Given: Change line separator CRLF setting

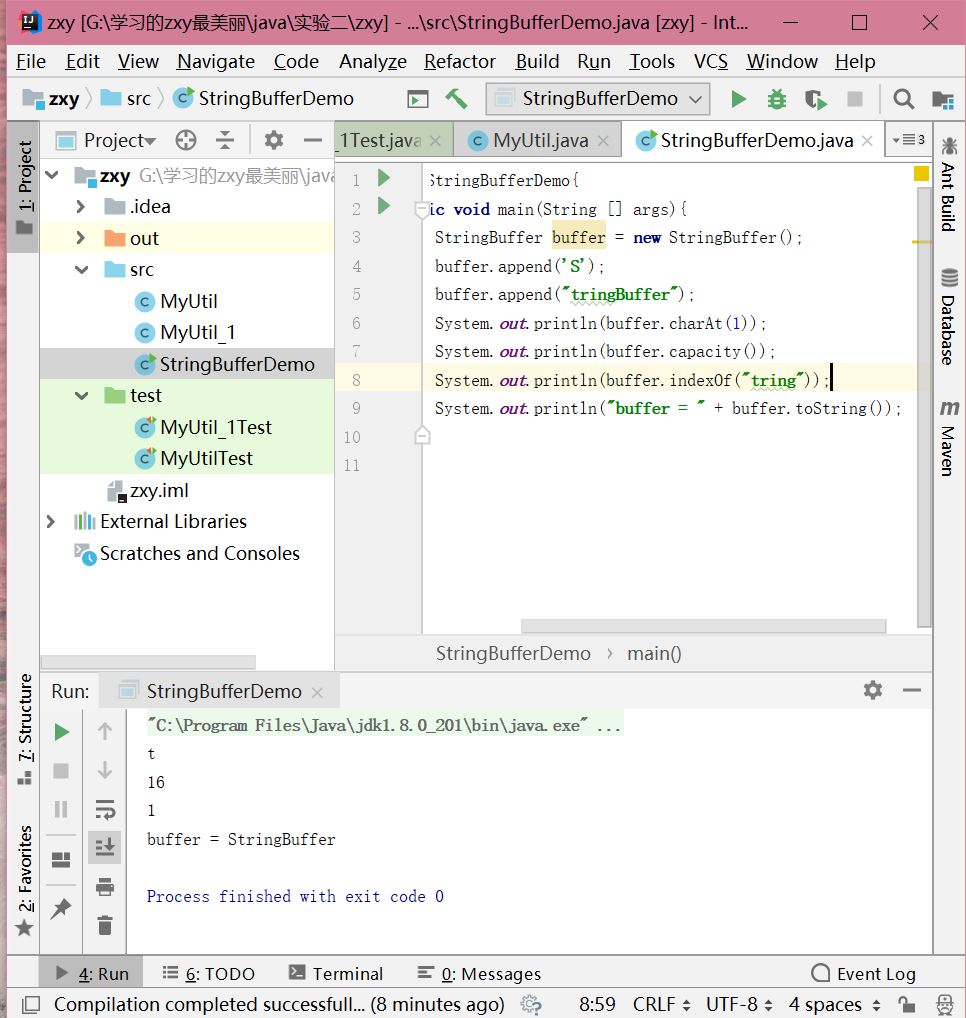Looking at the screenshot, I should point(661,1004).
